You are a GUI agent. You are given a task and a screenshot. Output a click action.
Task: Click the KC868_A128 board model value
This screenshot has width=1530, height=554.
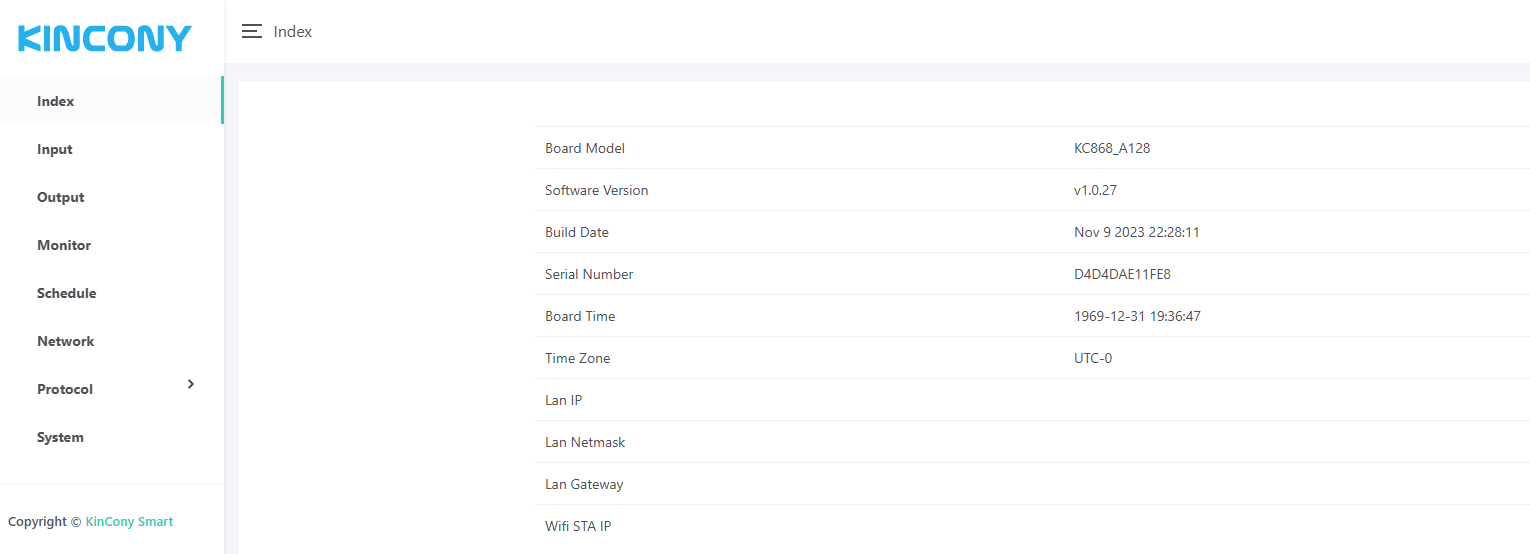coord(1105,148)
